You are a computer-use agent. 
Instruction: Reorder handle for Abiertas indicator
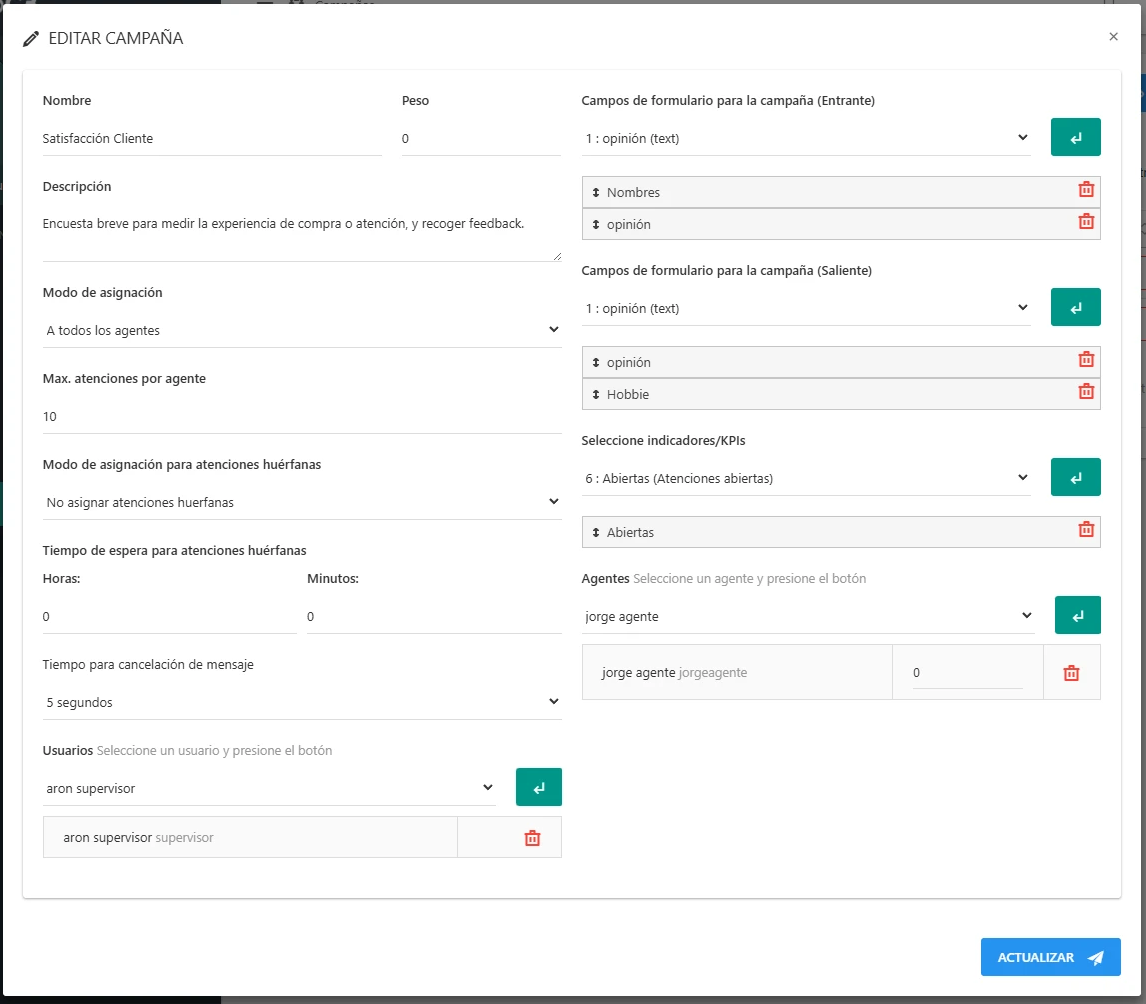596,533
